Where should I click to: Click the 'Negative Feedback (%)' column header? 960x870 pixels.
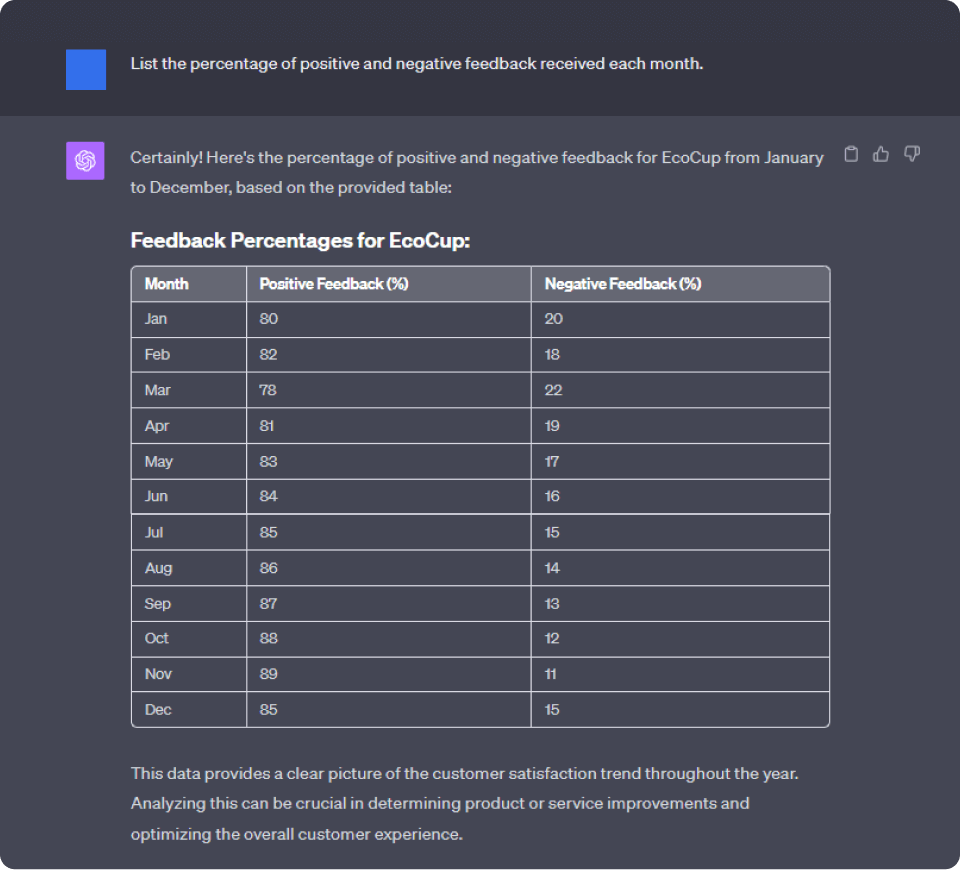623,284
